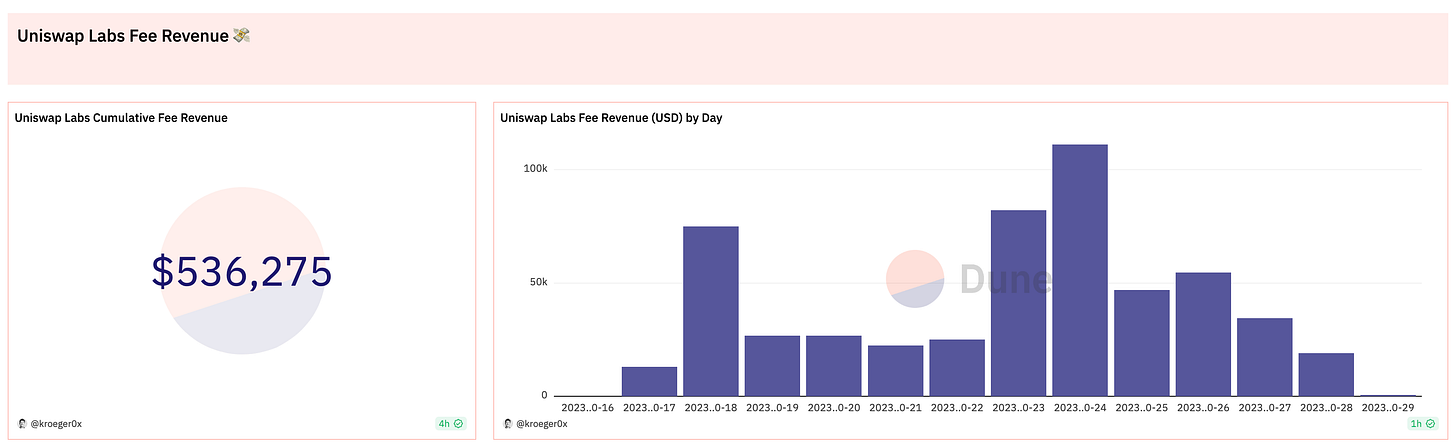Select the bar for 2023..0-28
This screenshot has height=446, width=1456.
pyautogui.click(x=1327, y=375)
